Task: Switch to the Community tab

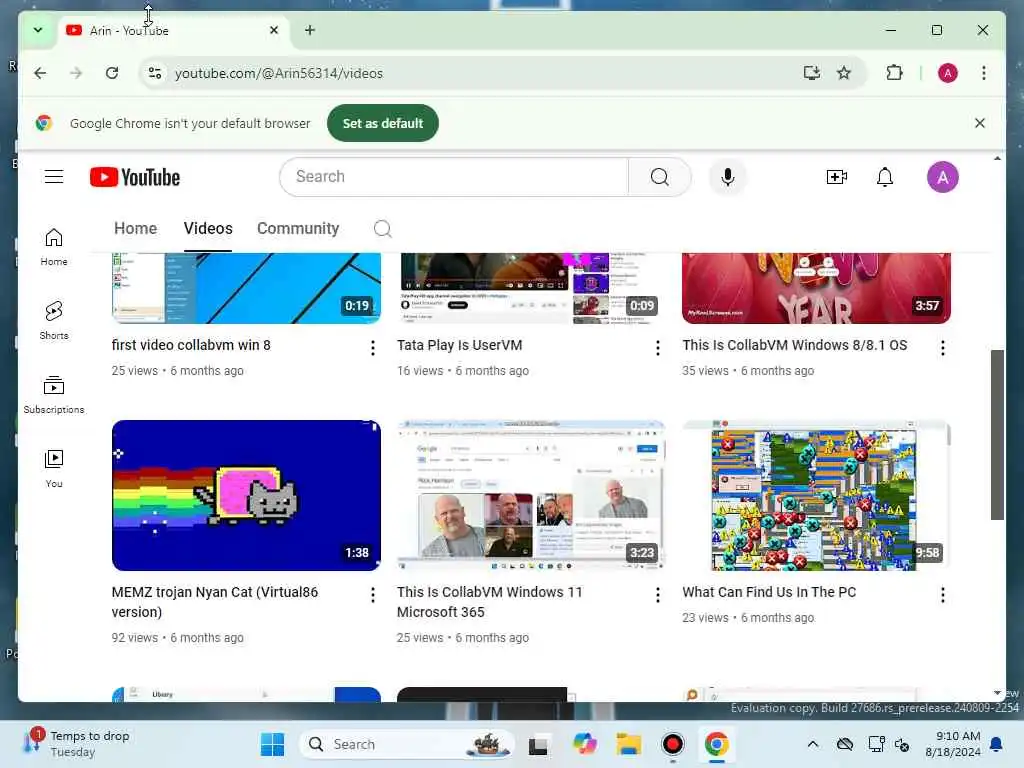Action: point(298,229)
